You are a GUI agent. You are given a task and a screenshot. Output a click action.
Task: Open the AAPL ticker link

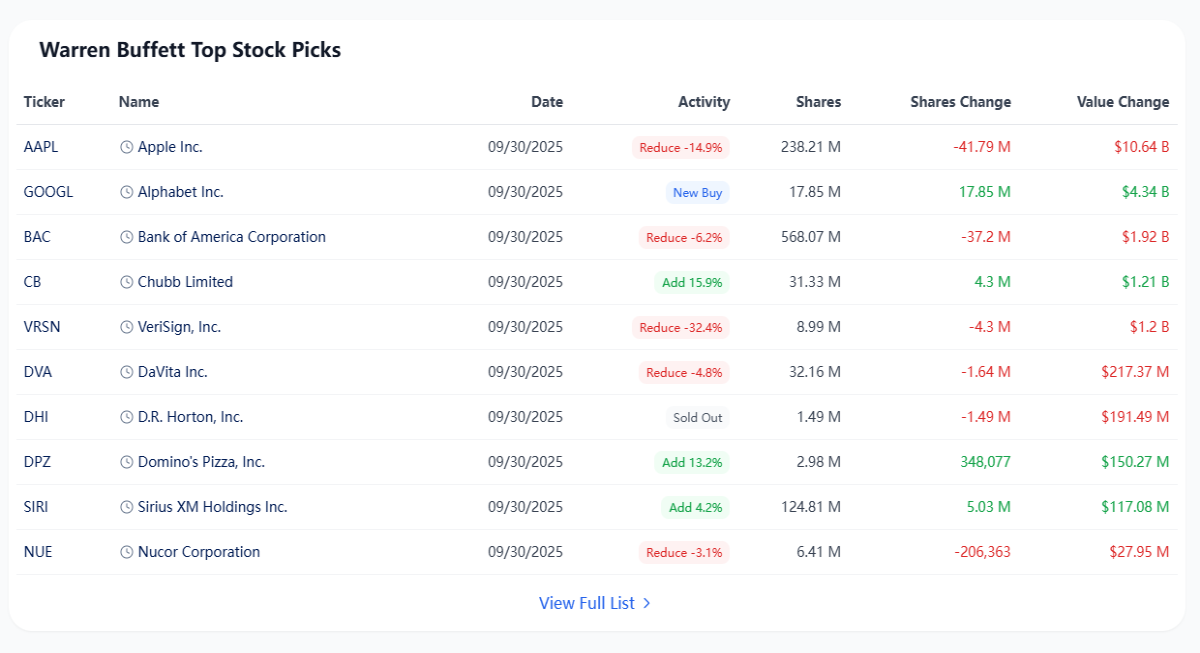click(x=41, y=147)
